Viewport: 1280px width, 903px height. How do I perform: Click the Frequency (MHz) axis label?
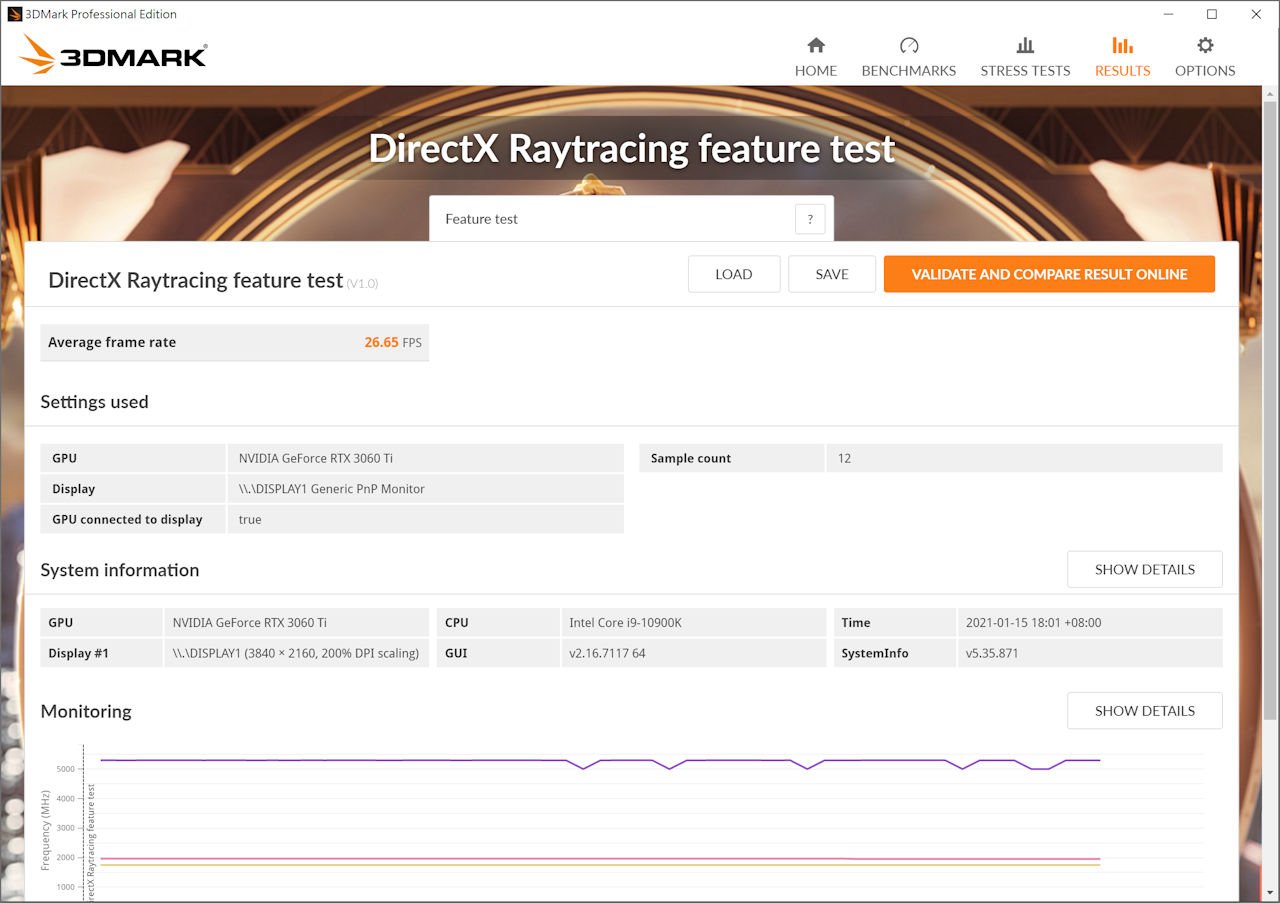coord(46,830)
